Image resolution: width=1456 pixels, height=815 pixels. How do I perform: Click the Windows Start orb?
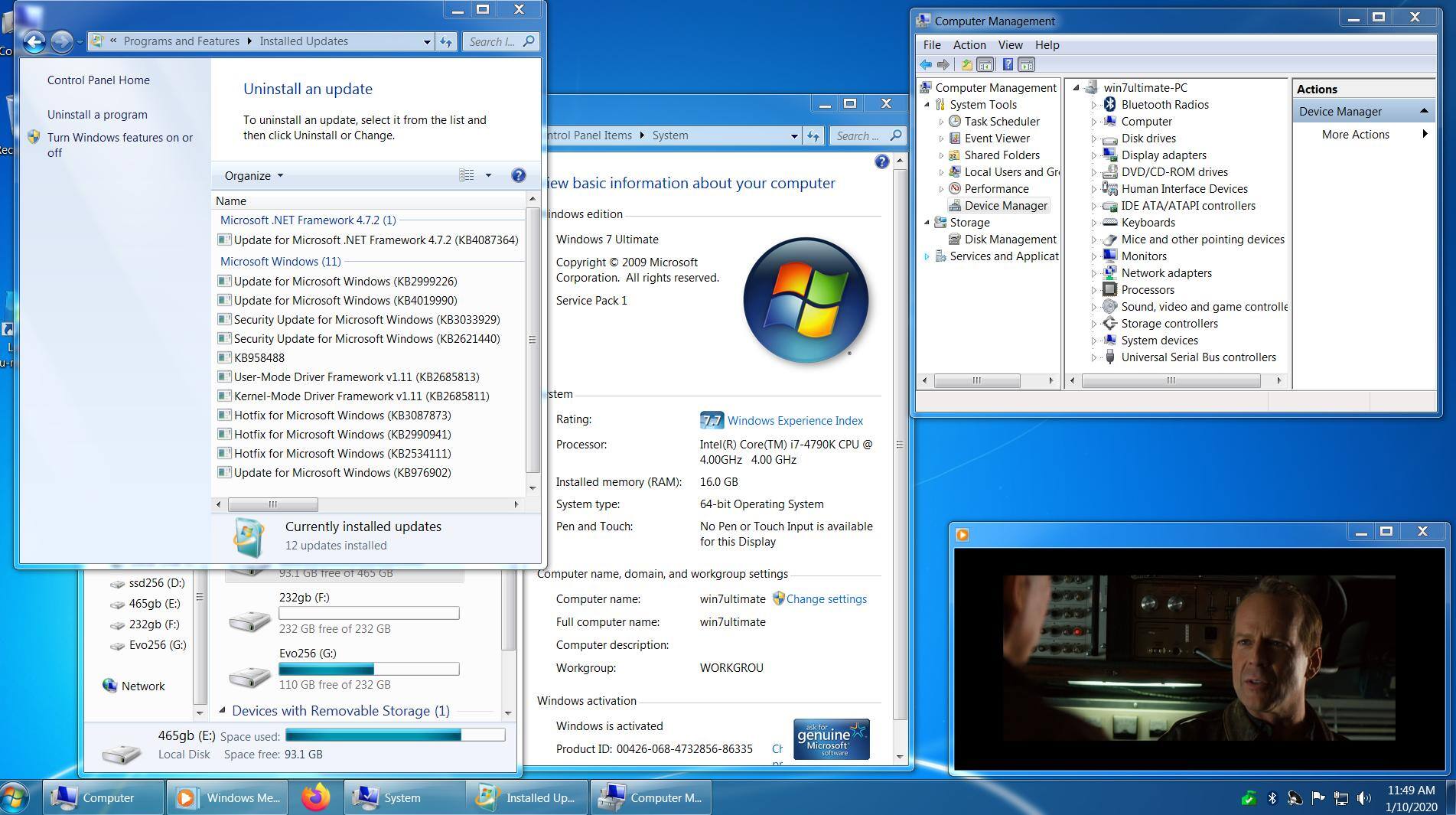pos(15,797)
